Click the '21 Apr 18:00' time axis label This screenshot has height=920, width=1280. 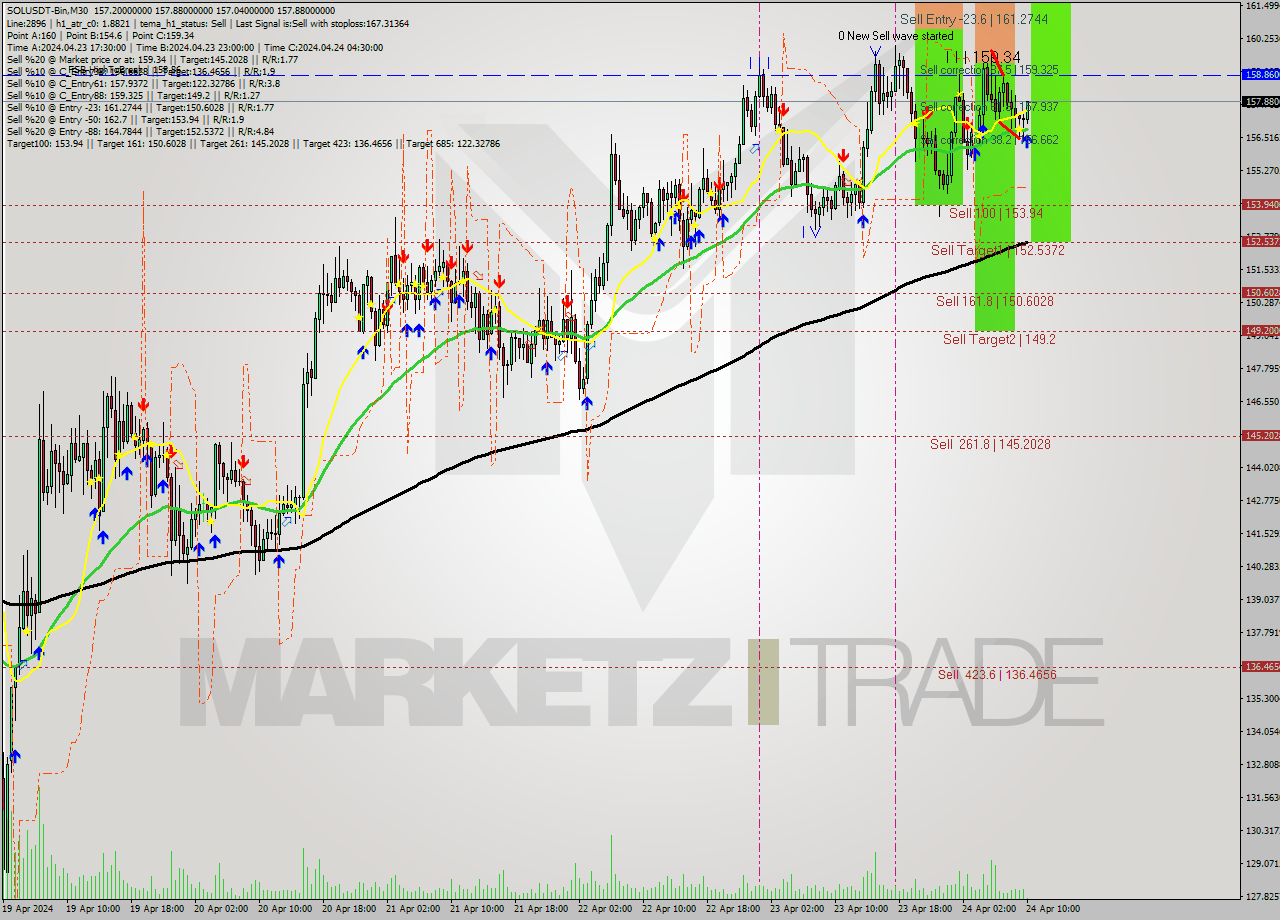click(541, 909)
